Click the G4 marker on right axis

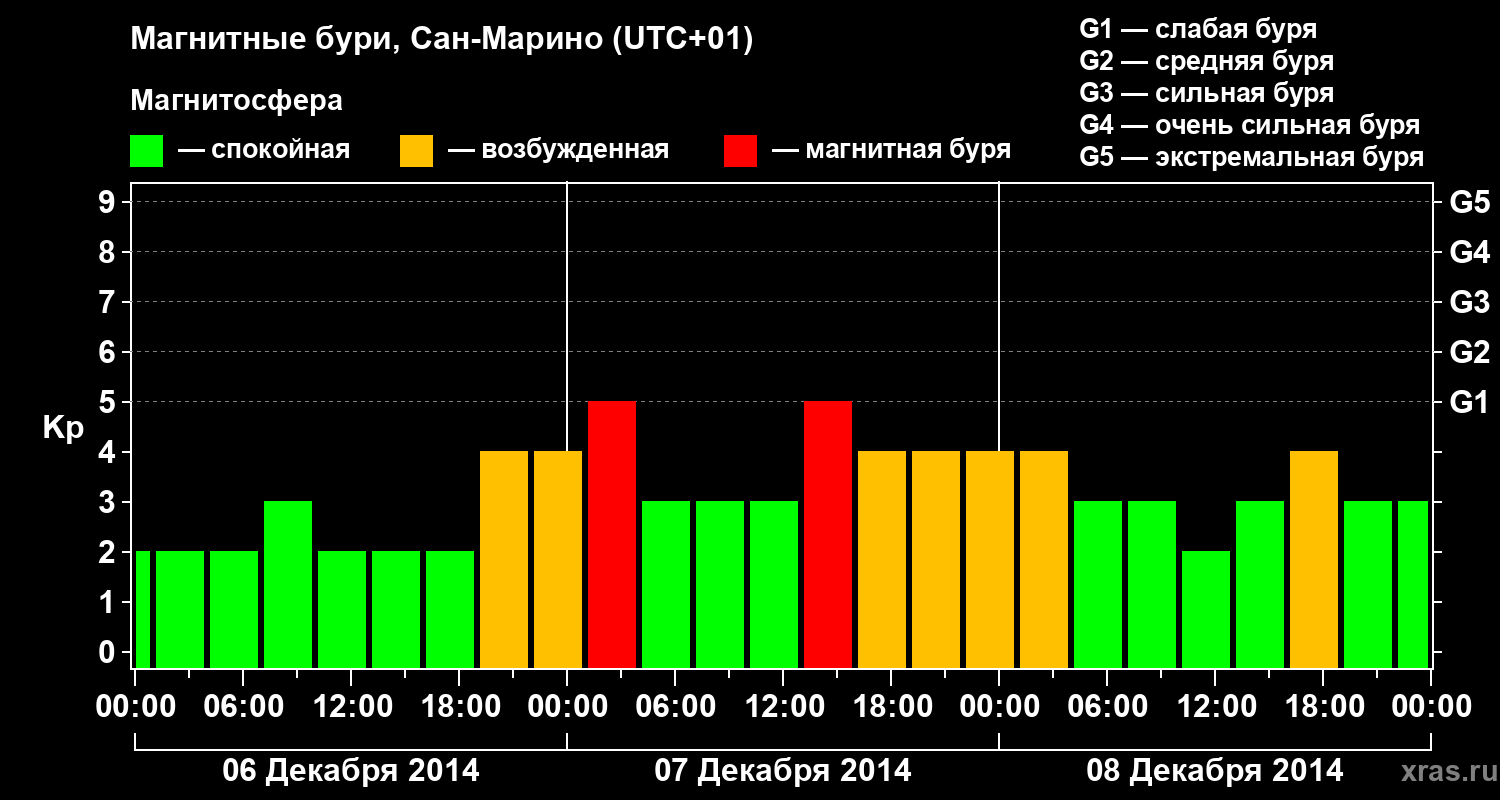coord(1469,252)
